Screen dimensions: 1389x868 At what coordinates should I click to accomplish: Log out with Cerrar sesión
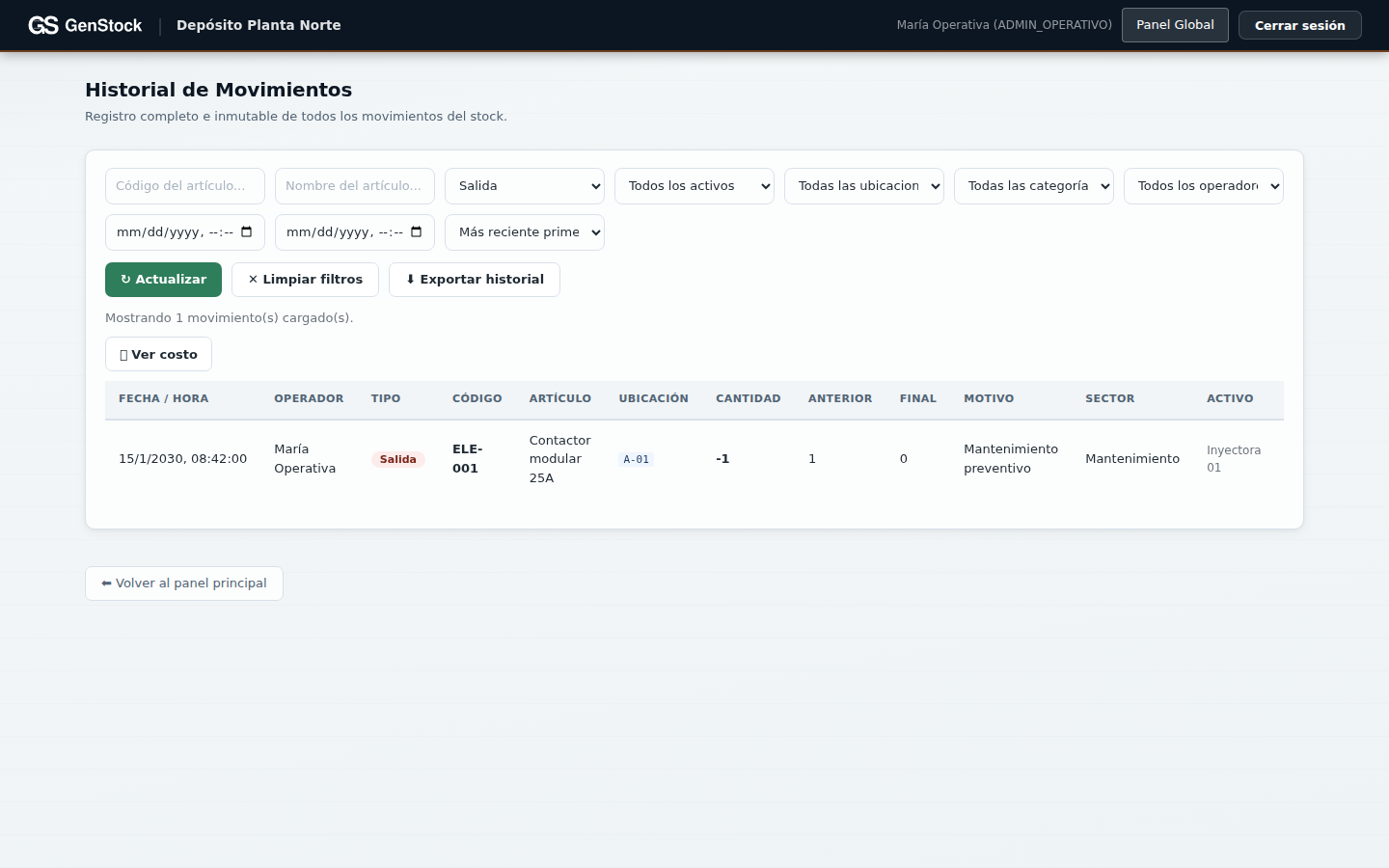[1299, 25]
